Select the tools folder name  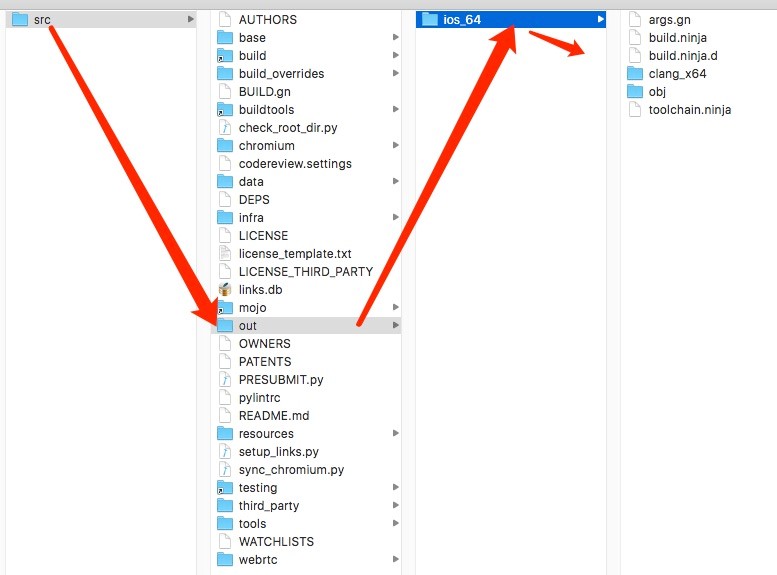(253, 523)
